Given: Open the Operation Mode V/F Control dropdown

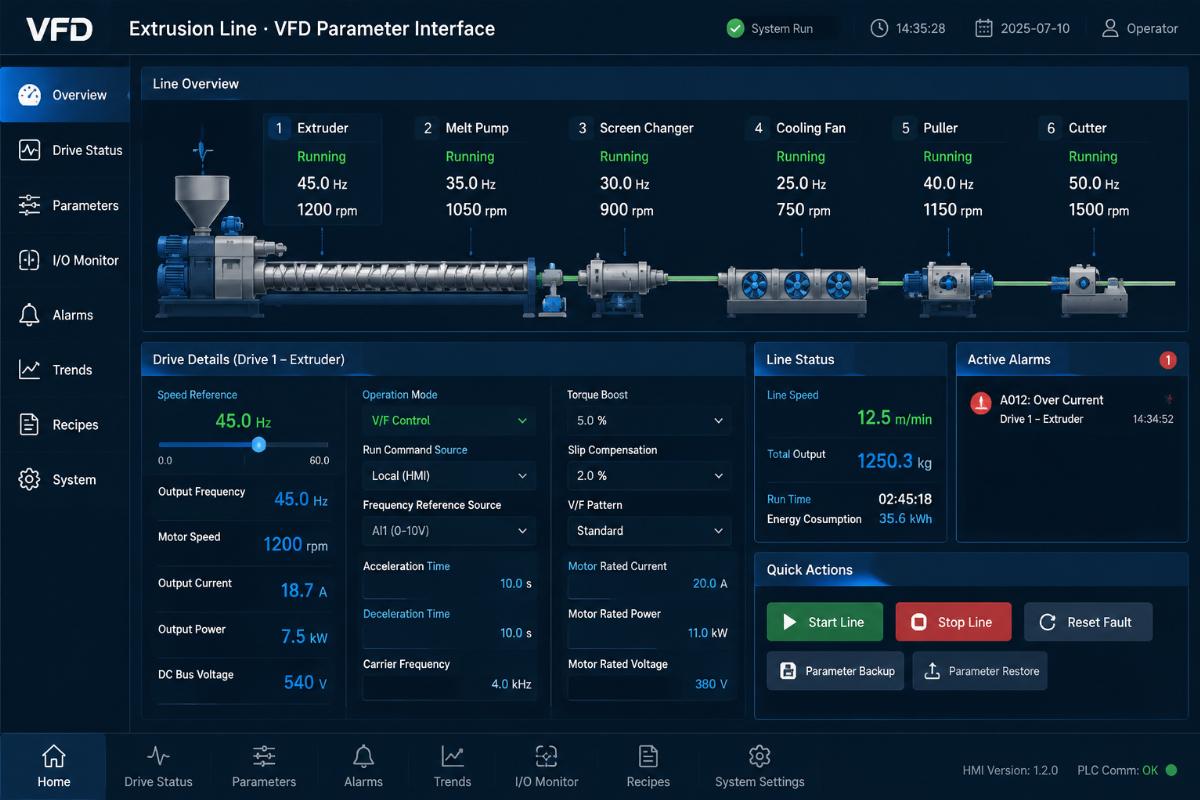Looking at the screenshot, I should [x=448, y=421].
